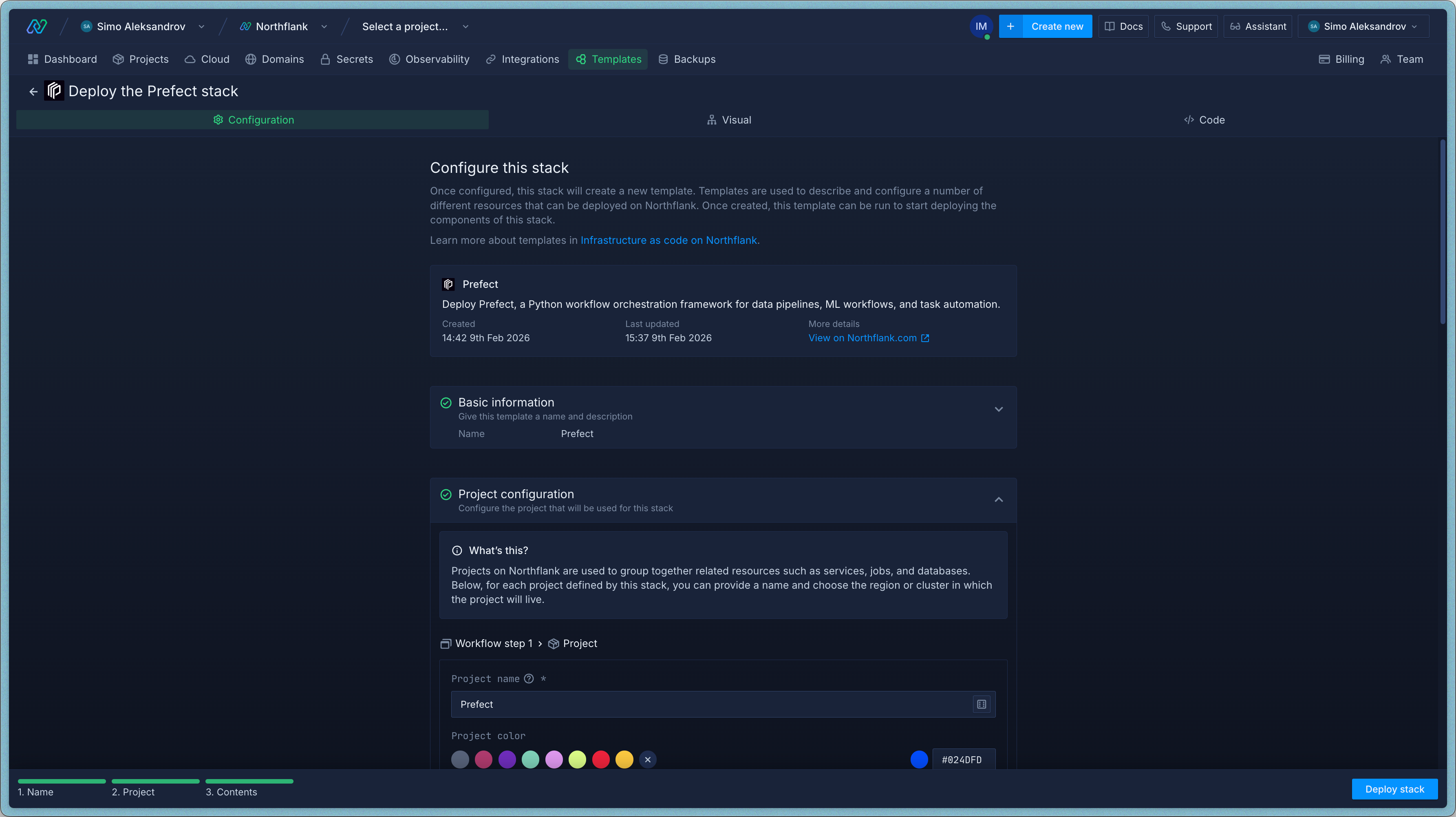Clear color with the X swatch
Screen dimensions: 1456x817
[x=648, y=760]
